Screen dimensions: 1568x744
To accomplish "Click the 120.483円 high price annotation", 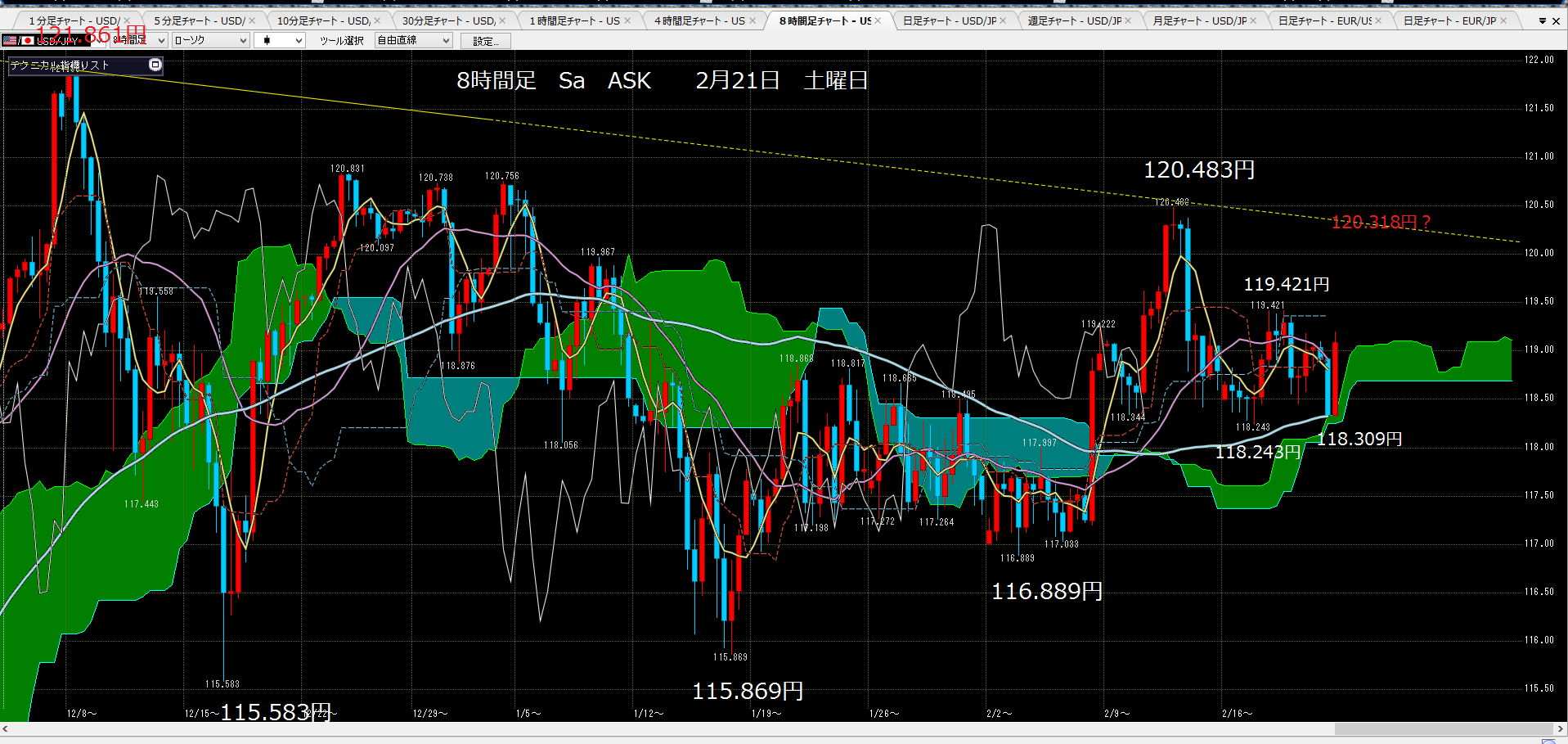I will 1199,169.
